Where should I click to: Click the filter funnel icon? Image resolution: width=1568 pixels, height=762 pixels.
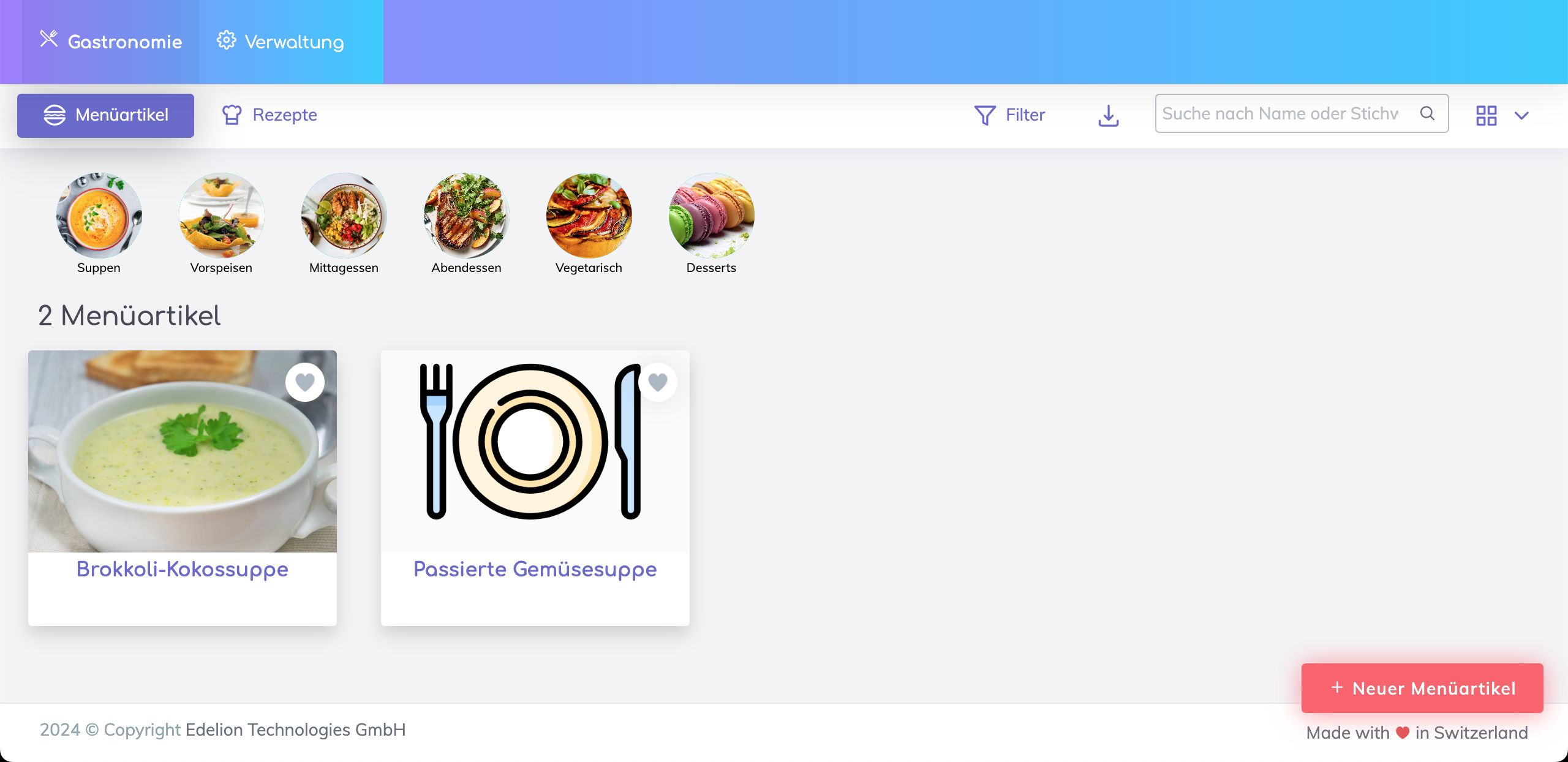pos(985,115)
